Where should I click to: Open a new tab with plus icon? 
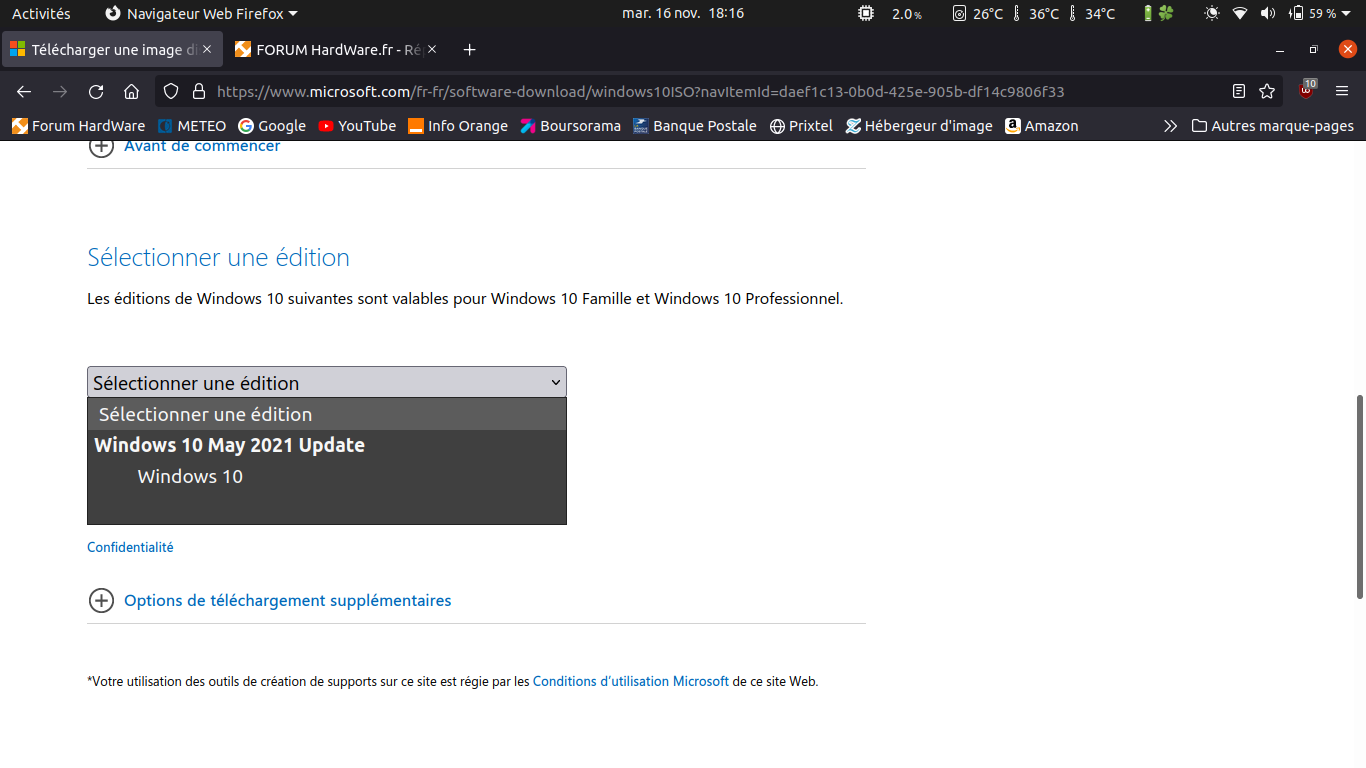pos(470,50)
